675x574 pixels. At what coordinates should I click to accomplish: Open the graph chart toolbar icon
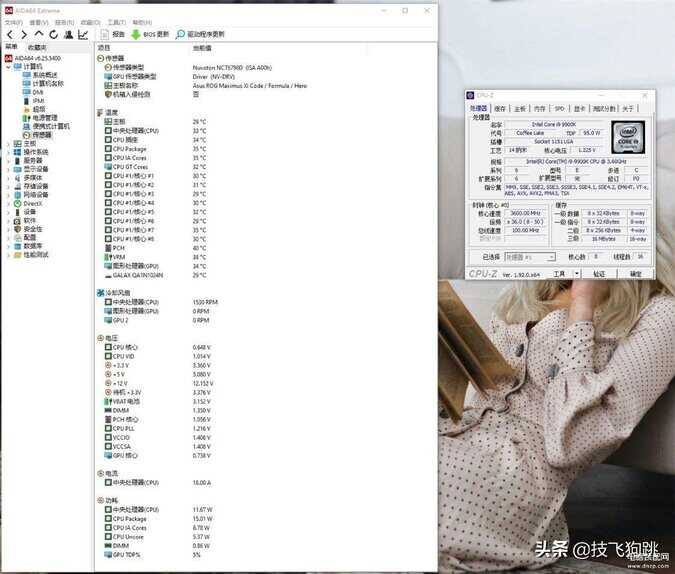tap(83, 35)
